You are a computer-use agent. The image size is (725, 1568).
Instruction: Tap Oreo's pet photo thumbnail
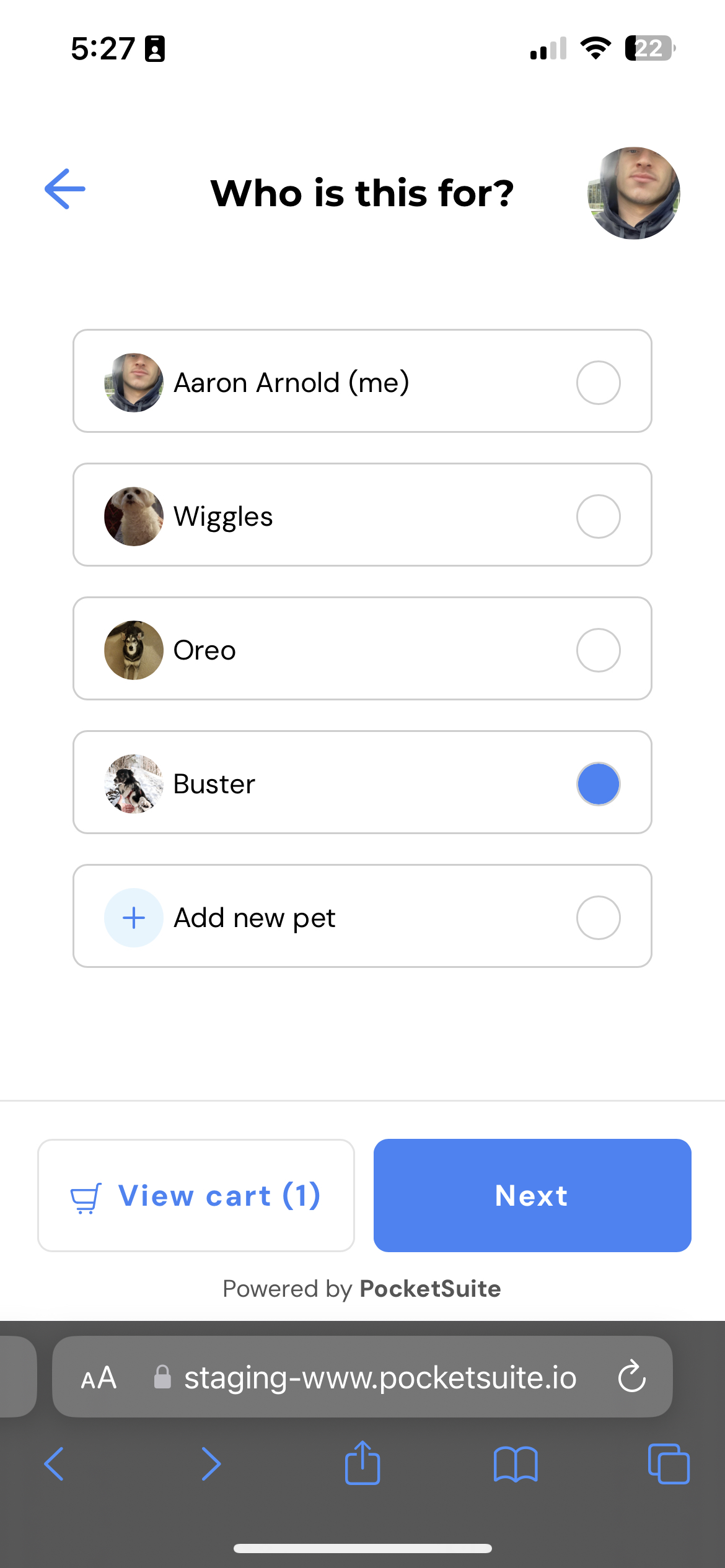[x=134, y=650]
